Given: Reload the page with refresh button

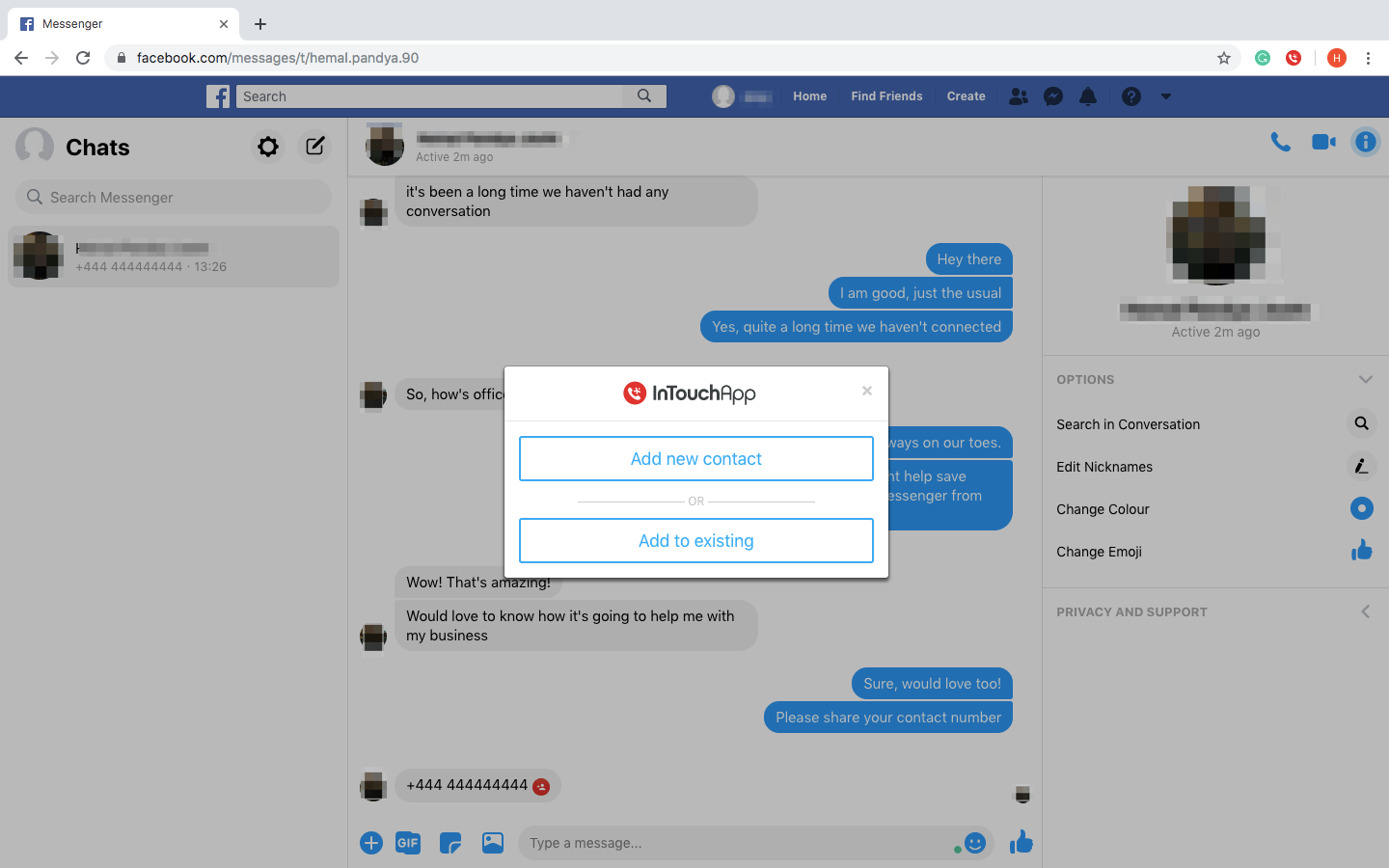Looking at the screenshot, I should (83, 58).
